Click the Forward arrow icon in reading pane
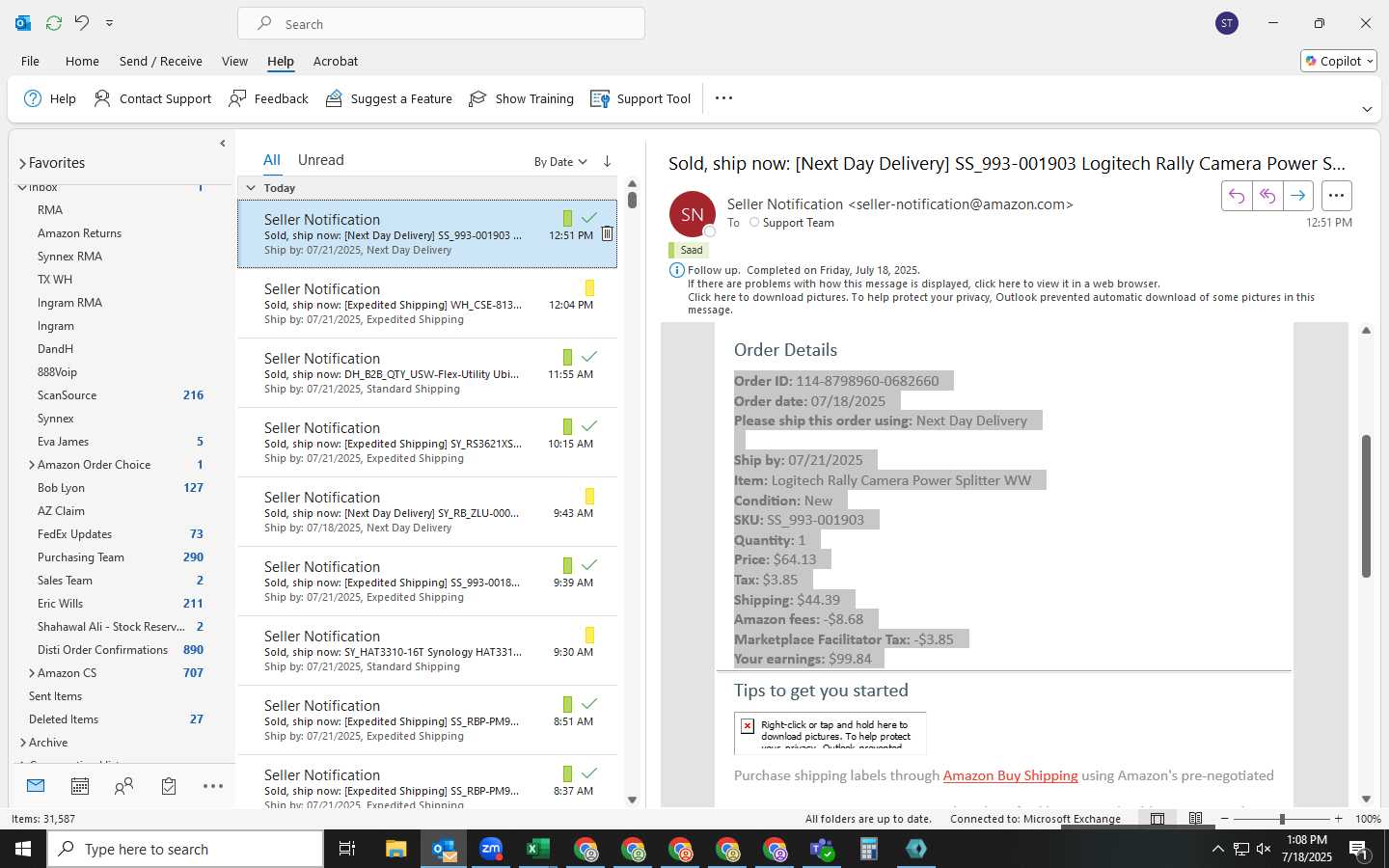Image resolution: width=1389 pixels, height=868 pixels. click(x=1298, y=196)
